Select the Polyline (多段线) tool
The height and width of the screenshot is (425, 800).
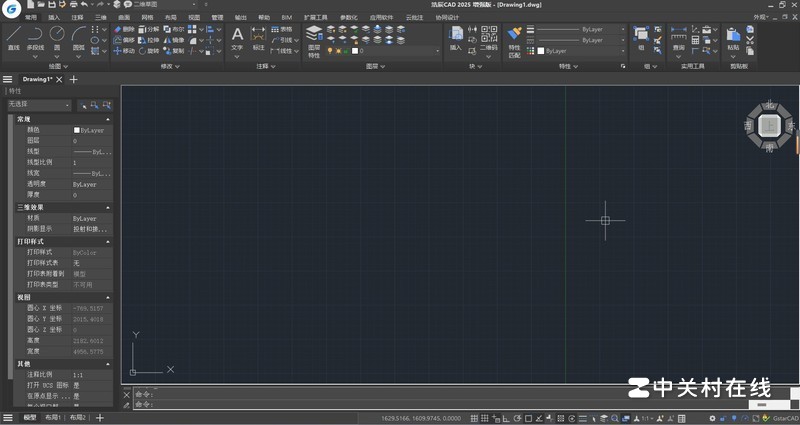35,38
